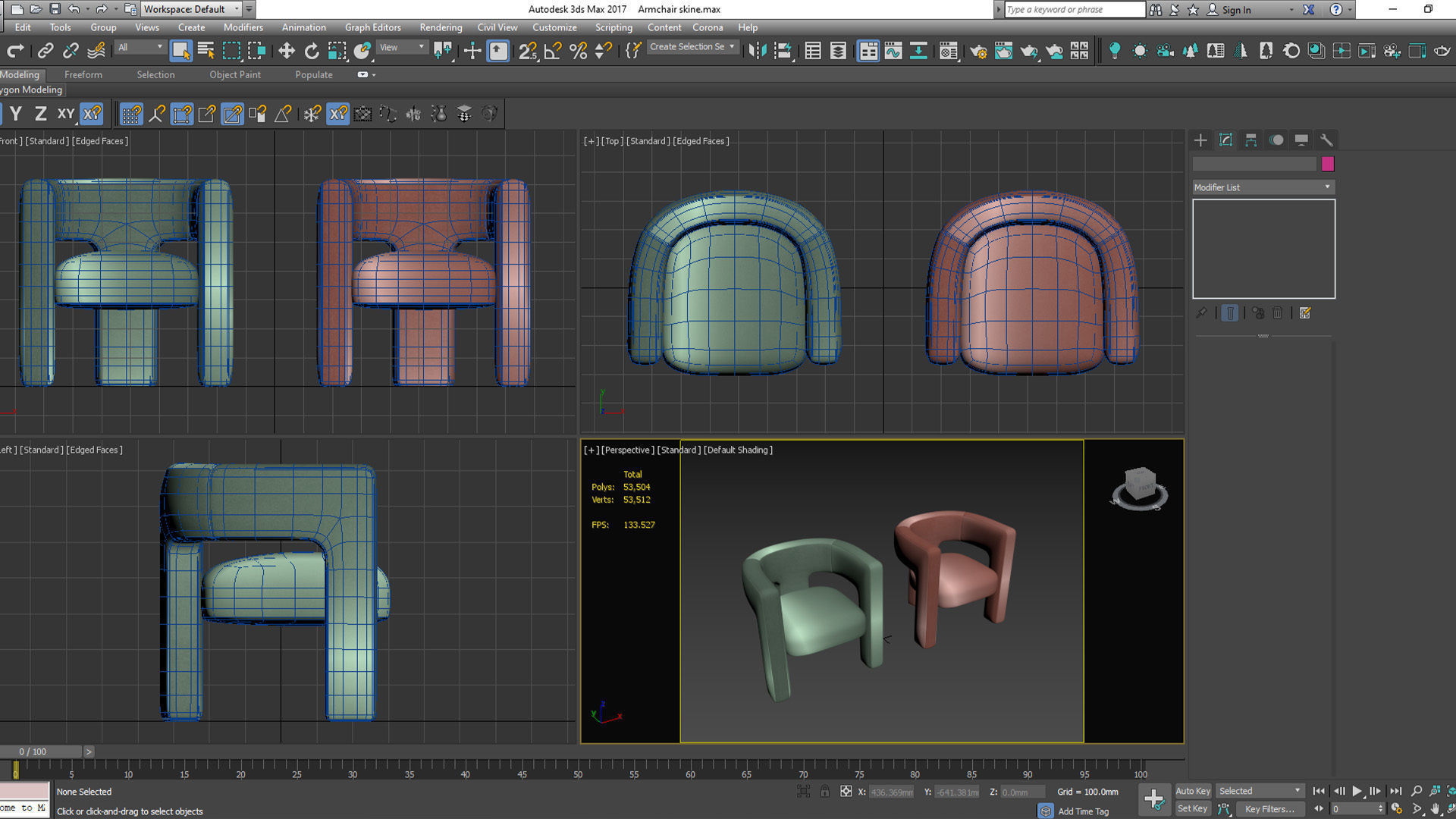Click the pink object color swatch
1456x819 pixels.
[1327, 164]
